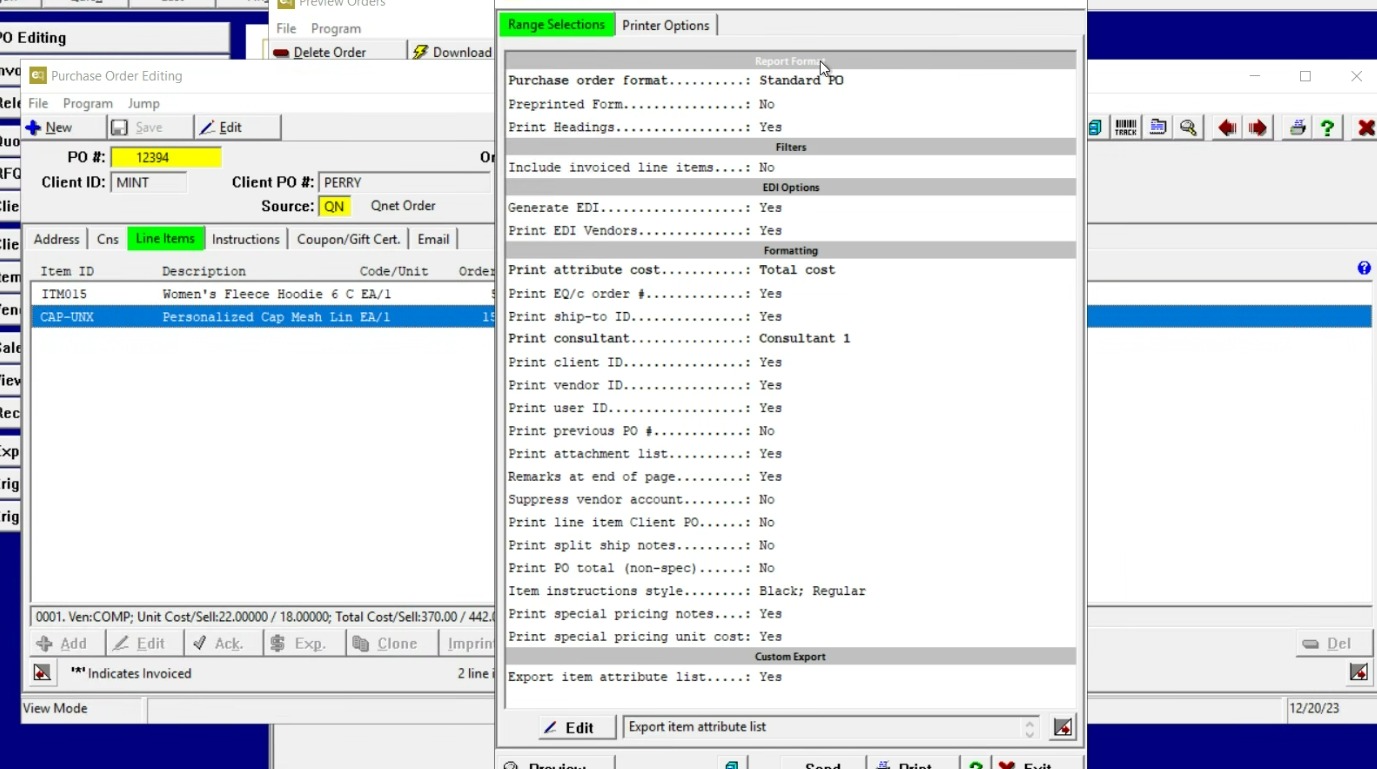Click the description field spinner arrows

click(1030, 728)
